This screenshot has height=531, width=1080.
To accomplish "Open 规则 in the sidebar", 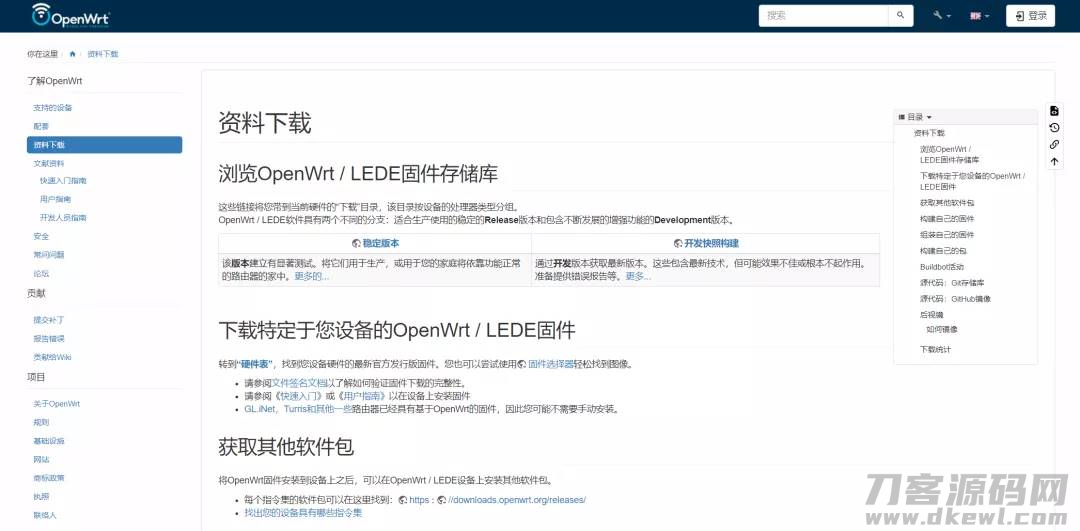I will click(x=41, y=422).
